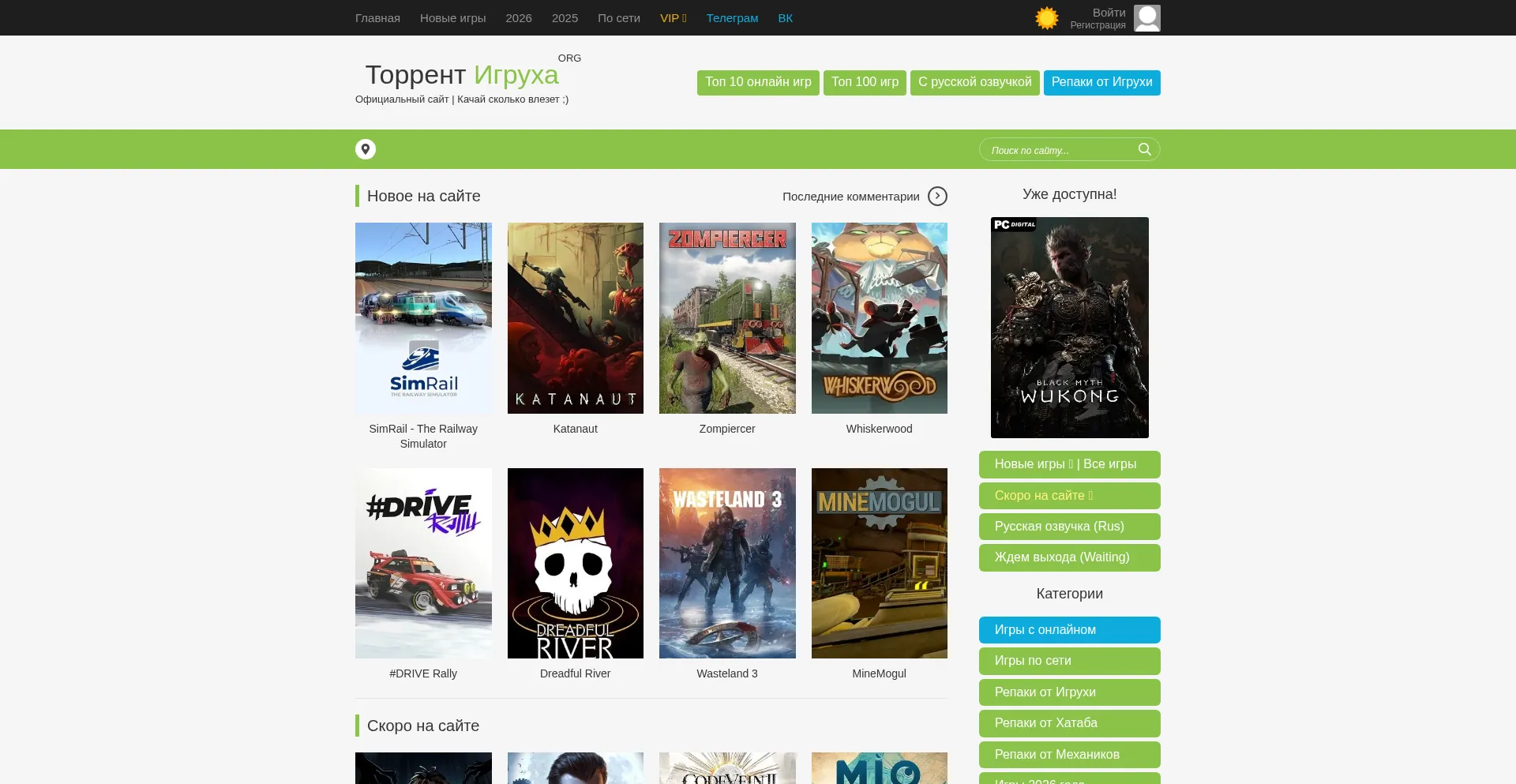The width and height of the screenshot is (1516, 784).
Task: Open the Code Vein II upcoming game thumbnail
Action: tap(727, 768)
